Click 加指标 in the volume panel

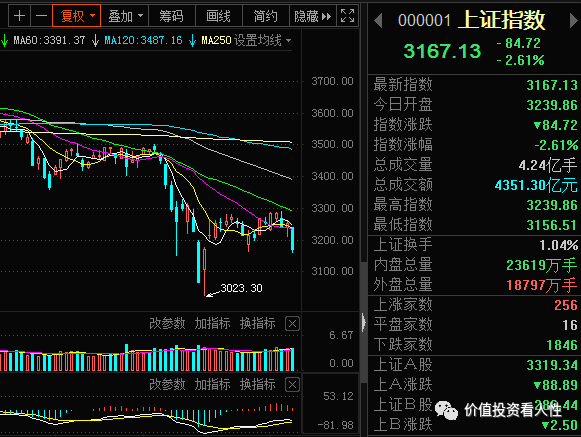point(213,324)
